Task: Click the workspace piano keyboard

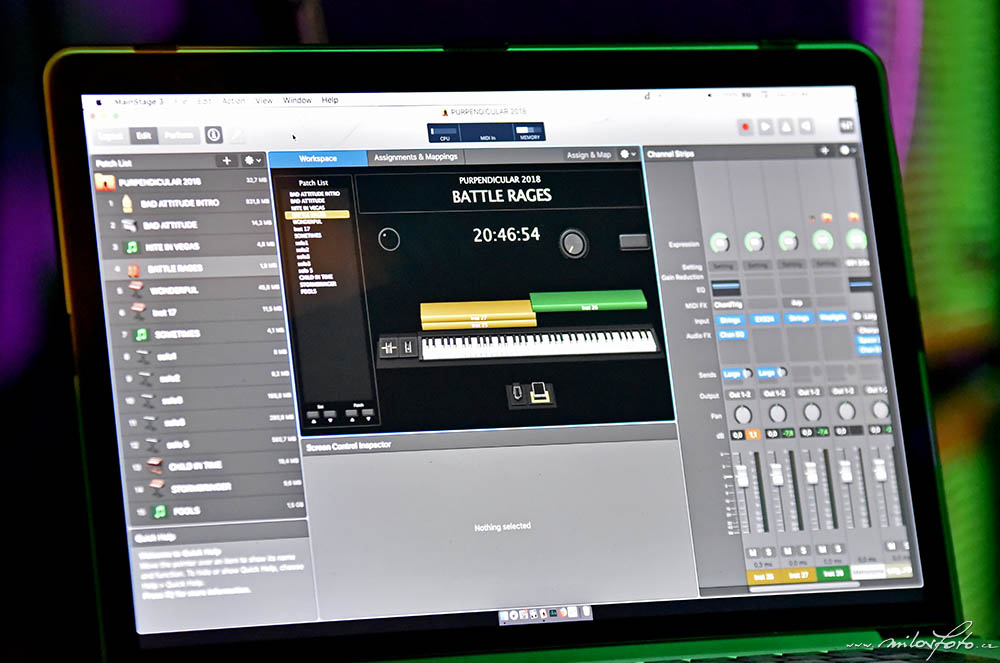Action: (538, 345)
